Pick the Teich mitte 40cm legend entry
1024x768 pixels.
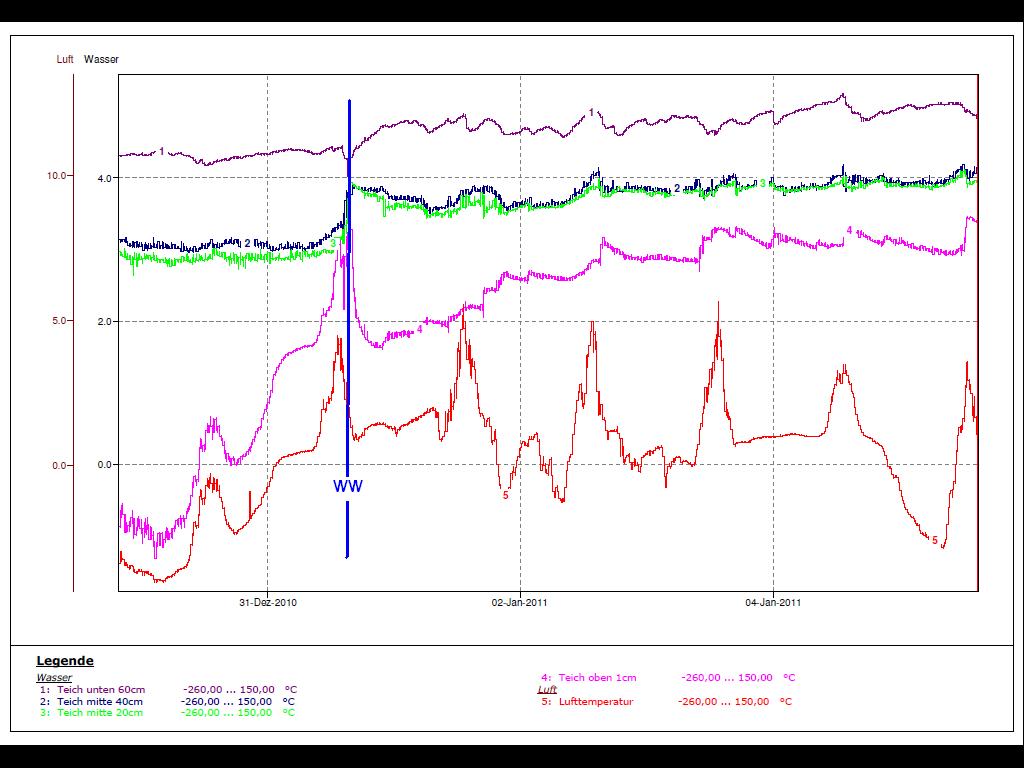click(x=100, y=701)
